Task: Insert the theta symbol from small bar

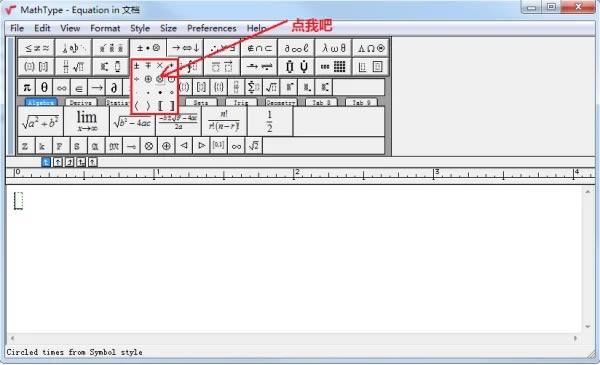Action: pos(44,87)
